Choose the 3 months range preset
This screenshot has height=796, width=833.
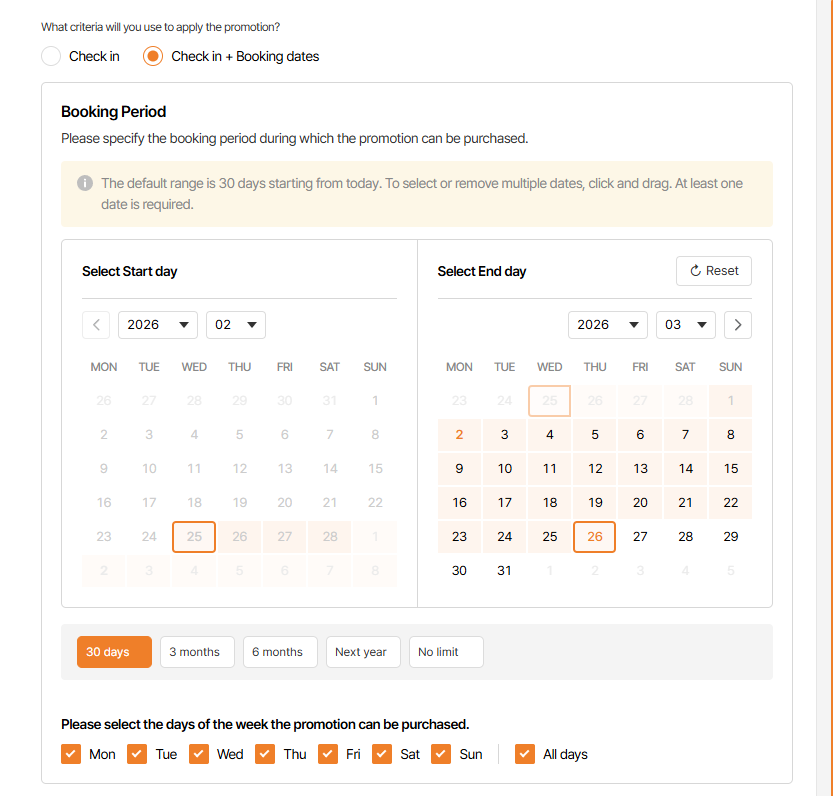(x=197, y=652)
